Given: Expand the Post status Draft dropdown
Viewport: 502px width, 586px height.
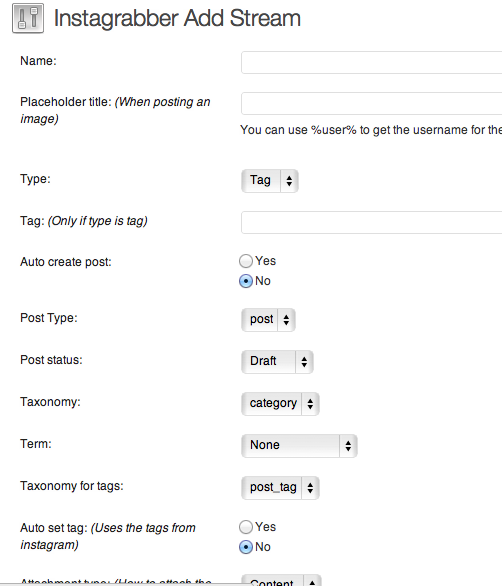Looking at the screenshot, I should tap(277, 362).
